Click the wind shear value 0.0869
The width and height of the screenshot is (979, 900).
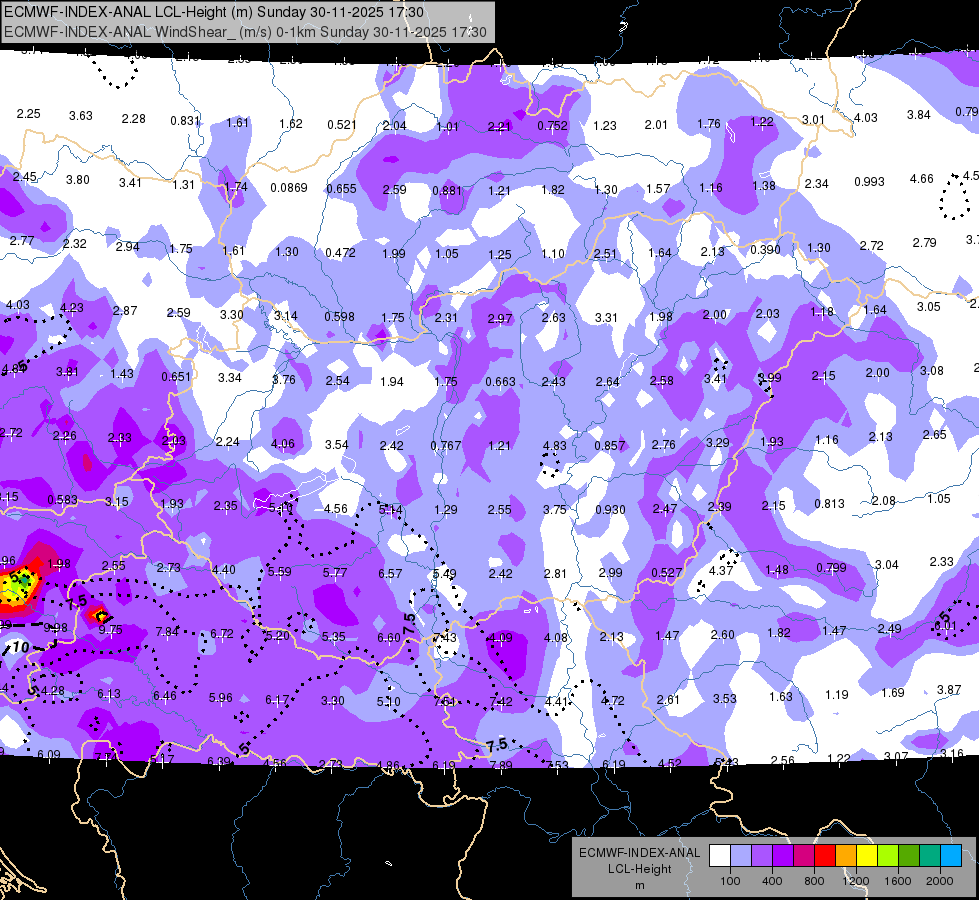pyautogui.click(x=288, y=187)
